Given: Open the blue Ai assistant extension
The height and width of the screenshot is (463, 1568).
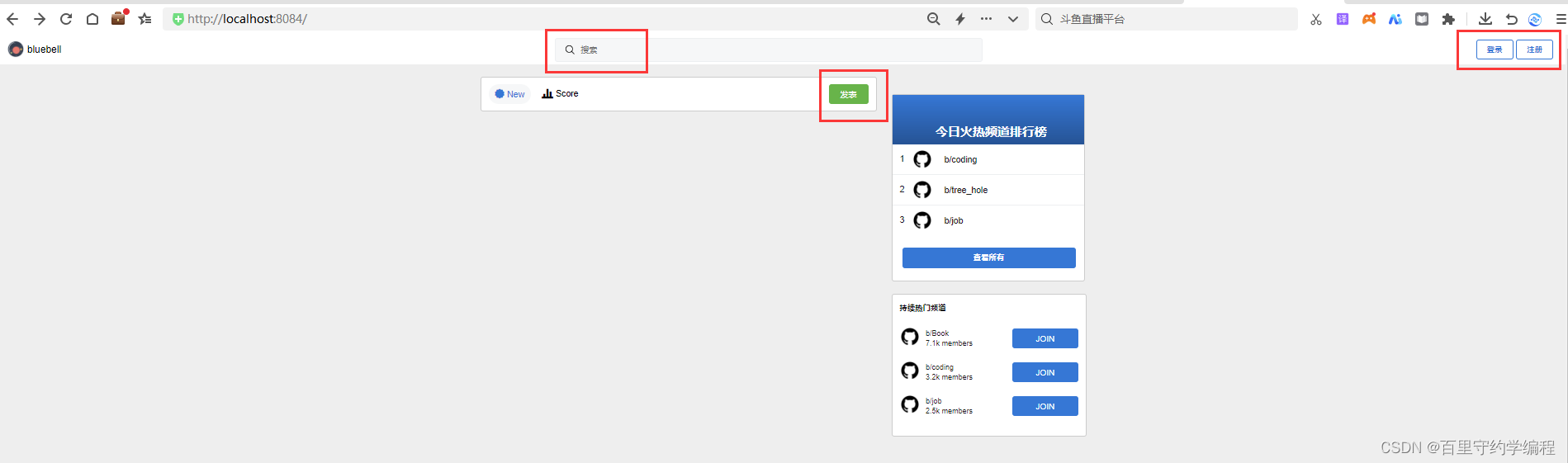Looking at the screenshot, I should (x=1395, y=19).
